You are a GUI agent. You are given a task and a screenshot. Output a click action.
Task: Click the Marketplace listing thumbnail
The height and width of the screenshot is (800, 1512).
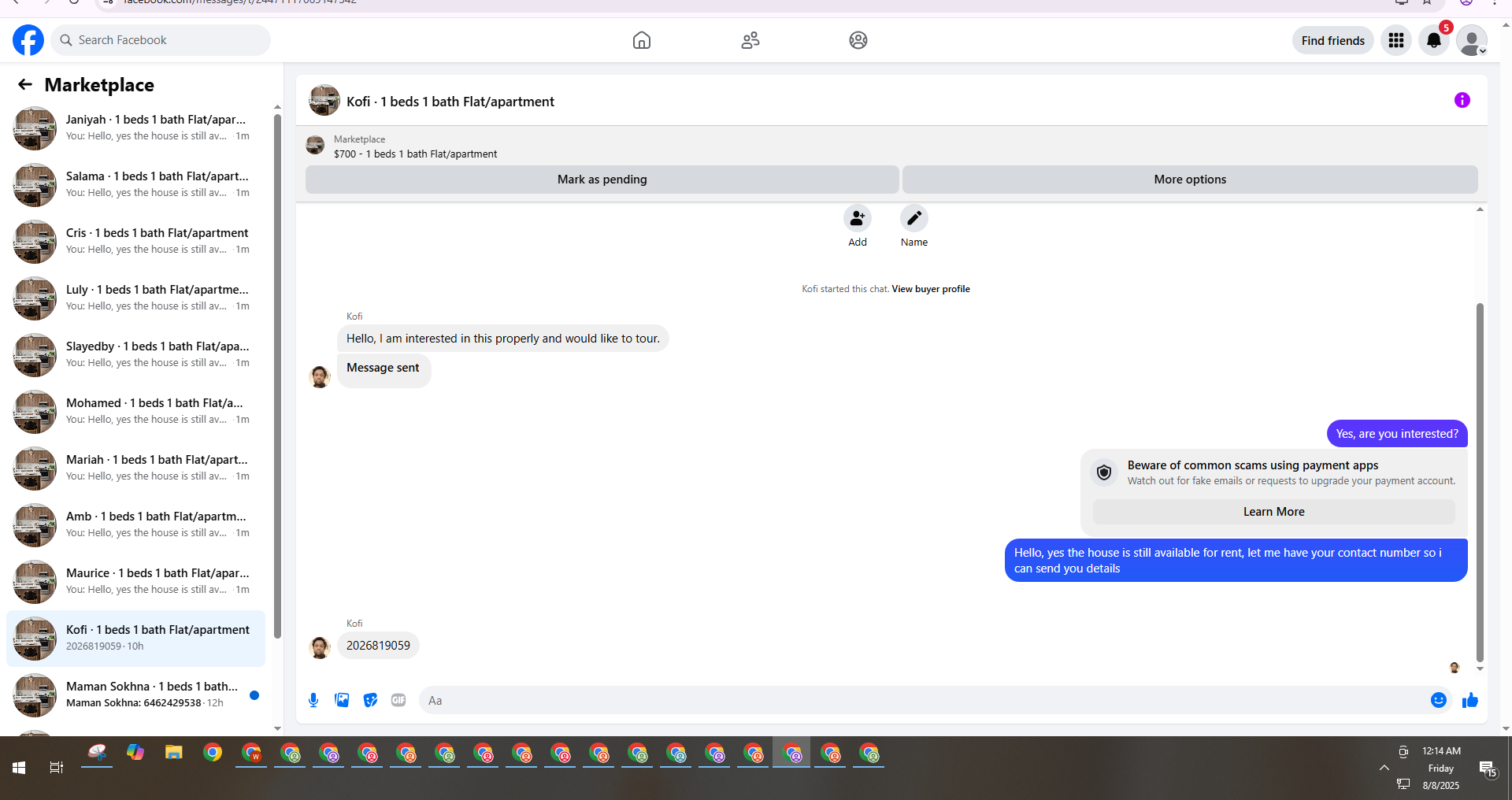coord(315,146)
